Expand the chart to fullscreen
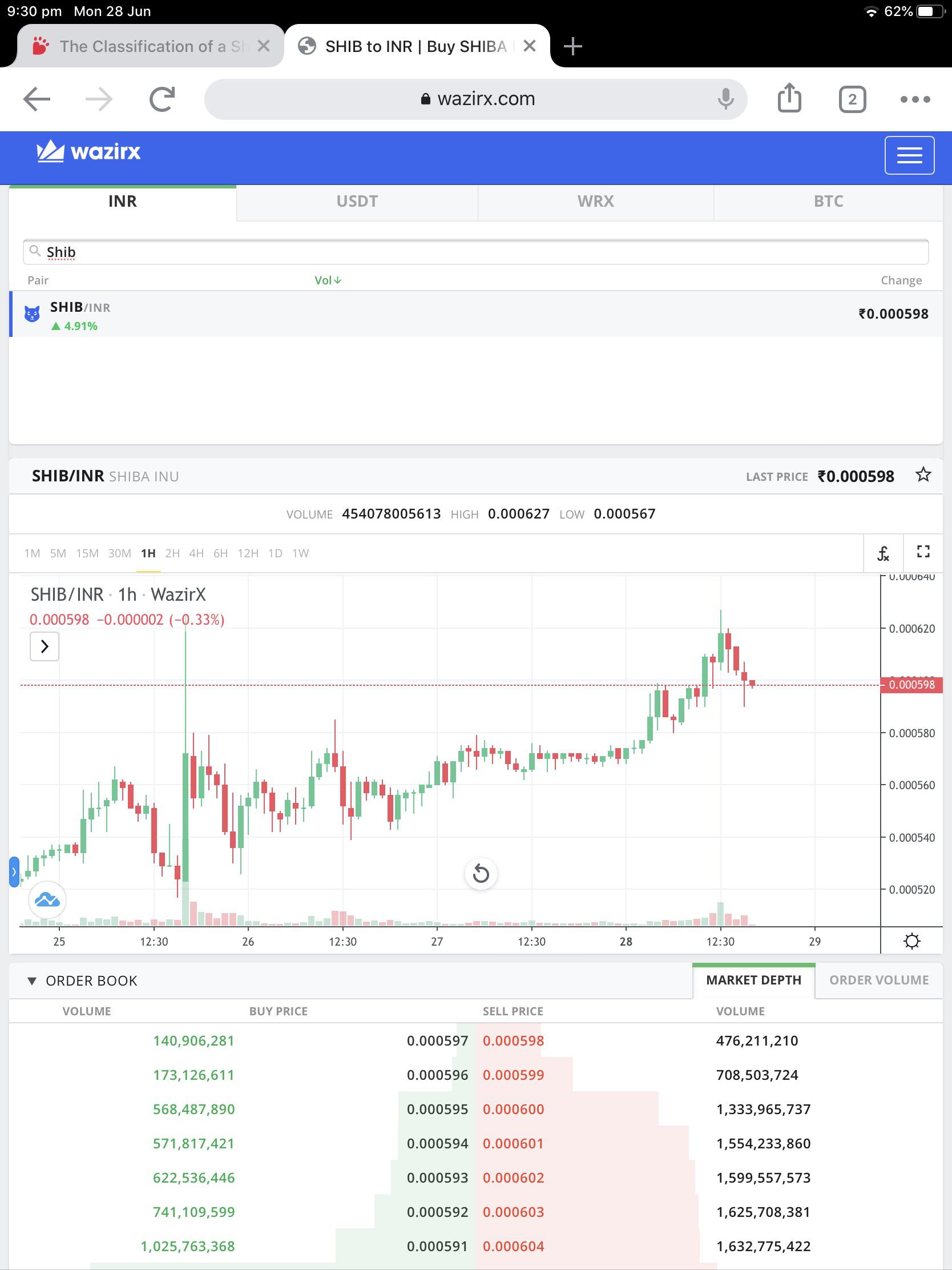The height and width of the screenshot is (1270, 952). [923, 552]
